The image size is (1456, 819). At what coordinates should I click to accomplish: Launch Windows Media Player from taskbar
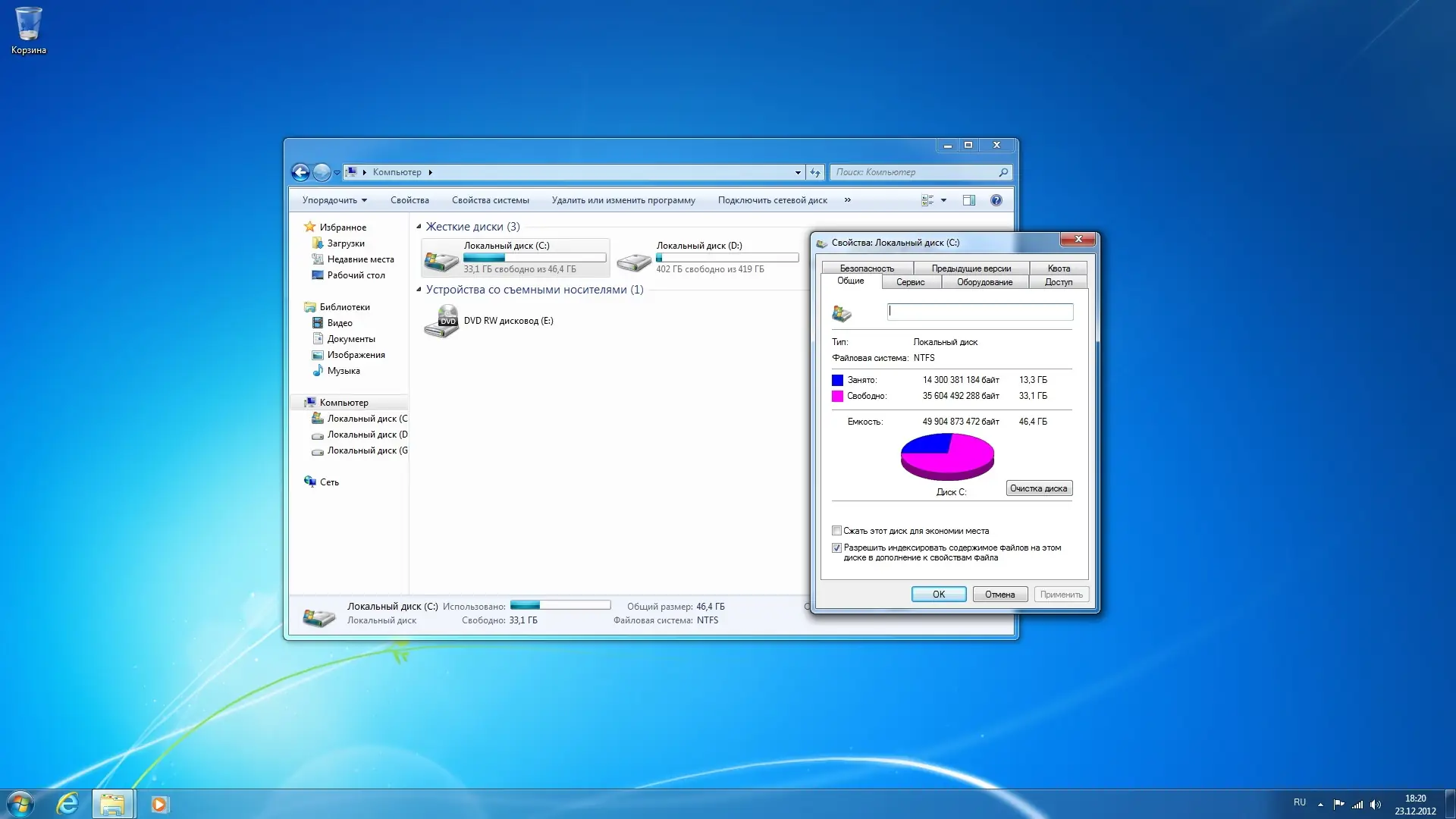pos(159,804)
